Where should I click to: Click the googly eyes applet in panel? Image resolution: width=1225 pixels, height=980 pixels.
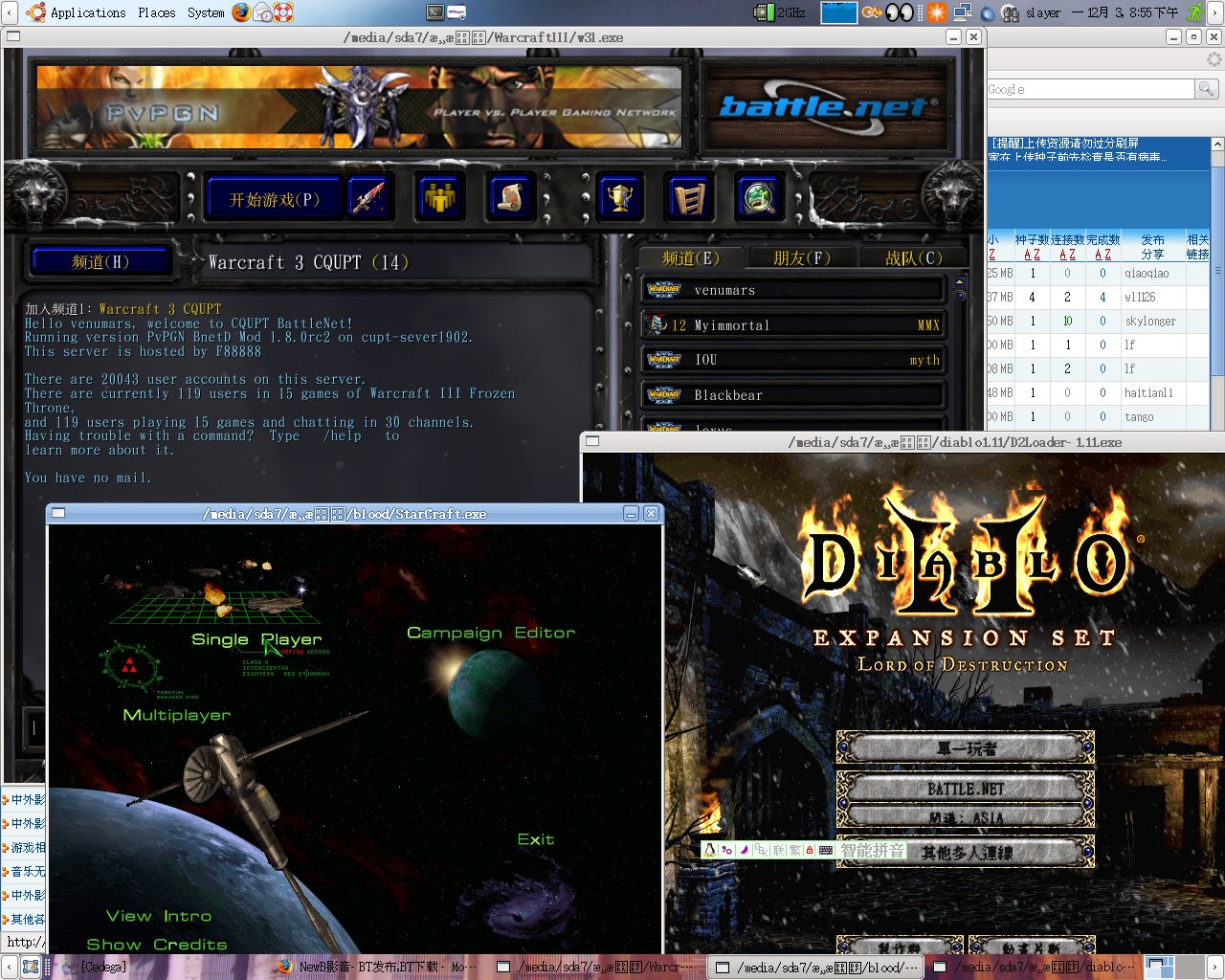(x=900, y=12)
